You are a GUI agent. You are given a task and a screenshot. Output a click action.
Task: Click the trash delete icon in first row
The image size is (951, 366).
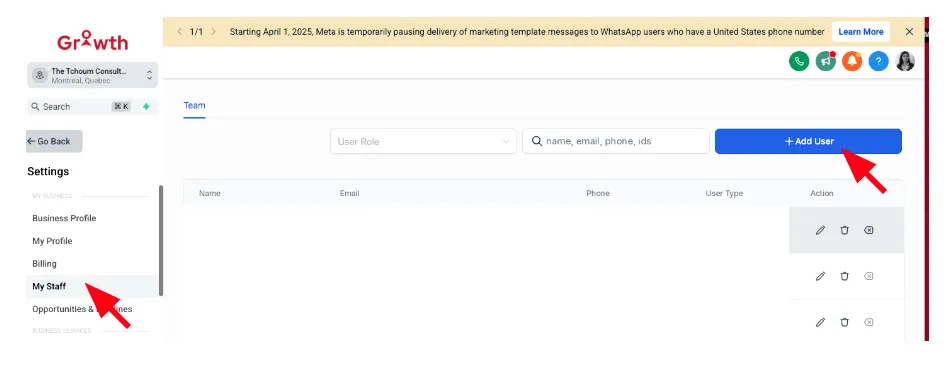844,230
